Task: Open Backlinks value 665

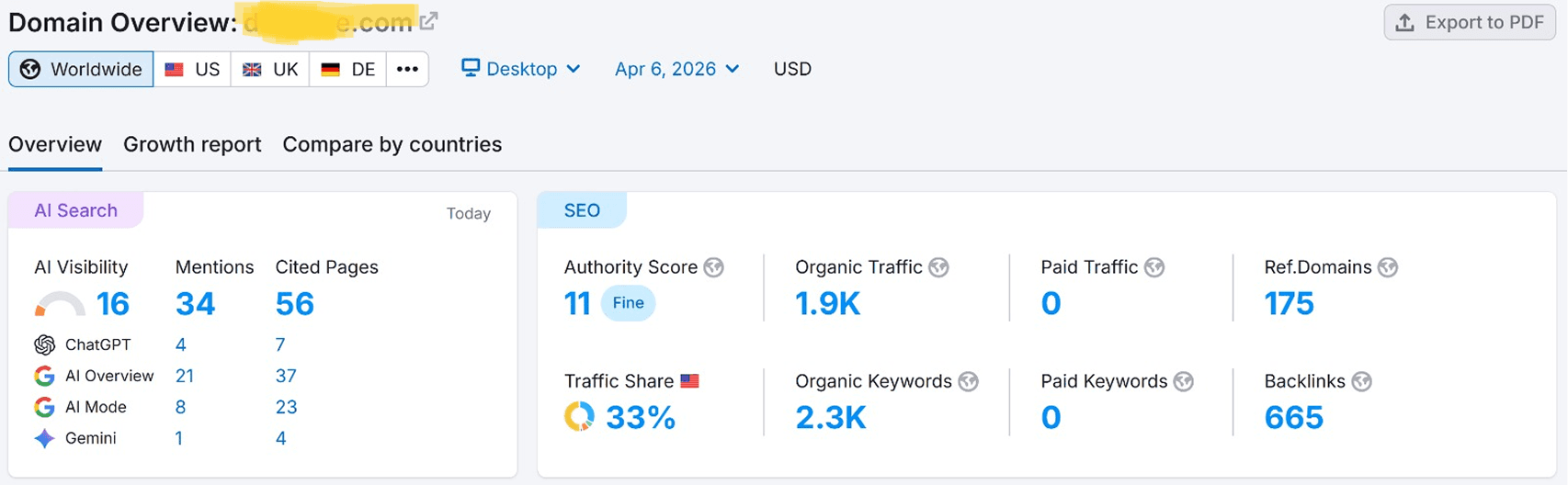Action: pyautogui.click(x=1294, y=418)
